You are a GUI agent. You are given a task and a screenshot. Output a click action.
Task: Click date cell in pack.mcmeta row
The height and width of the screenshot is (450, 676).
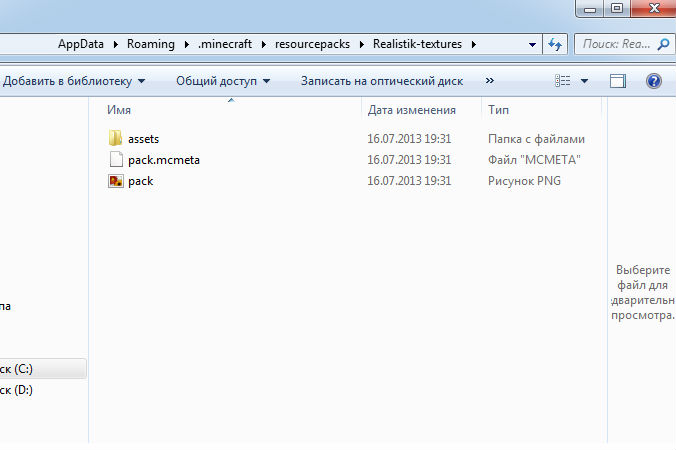pos(409,160)
